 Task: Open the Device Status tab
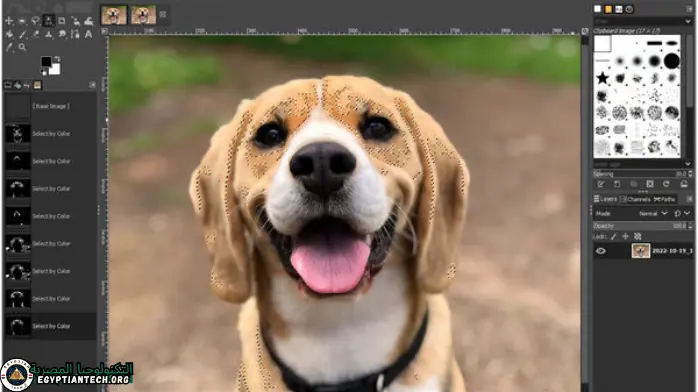tap(17, 85)
